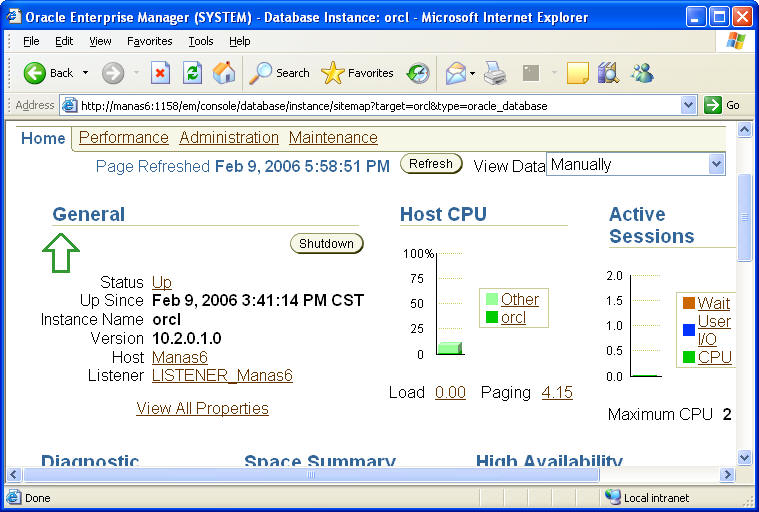The height and width of the screenshot is (512, 759).
Task: Click in the address URL field
Action: [378, 105]
